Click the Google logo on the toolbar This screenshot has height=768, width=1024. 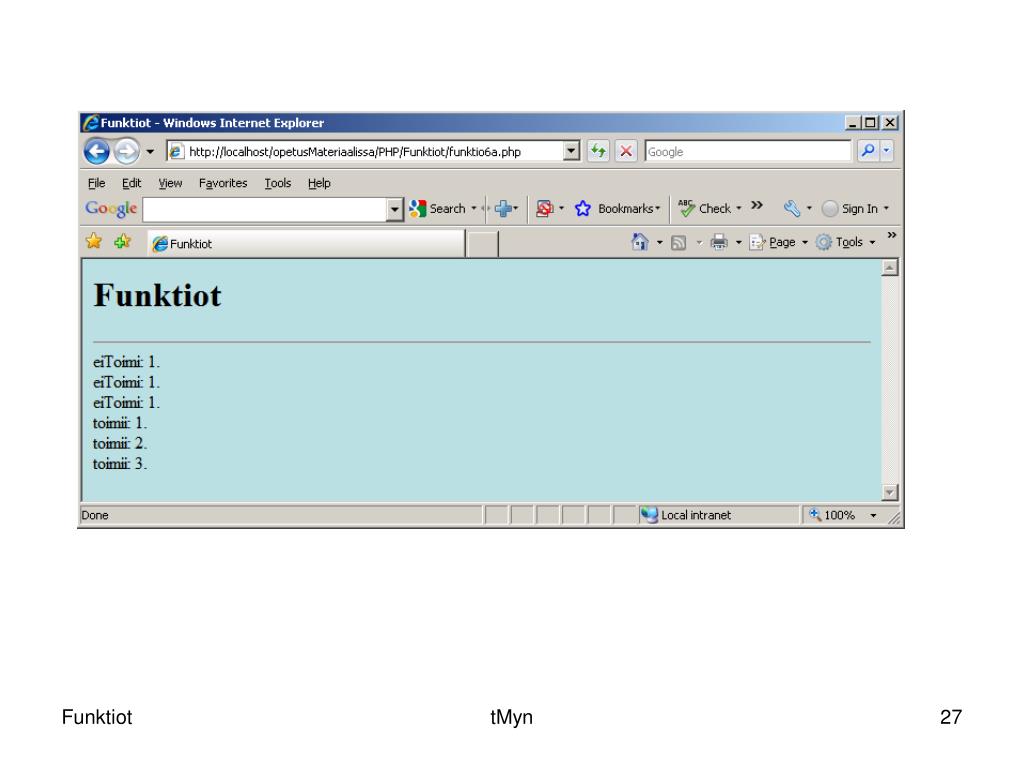pyautogui.click(x=111, y=208)
